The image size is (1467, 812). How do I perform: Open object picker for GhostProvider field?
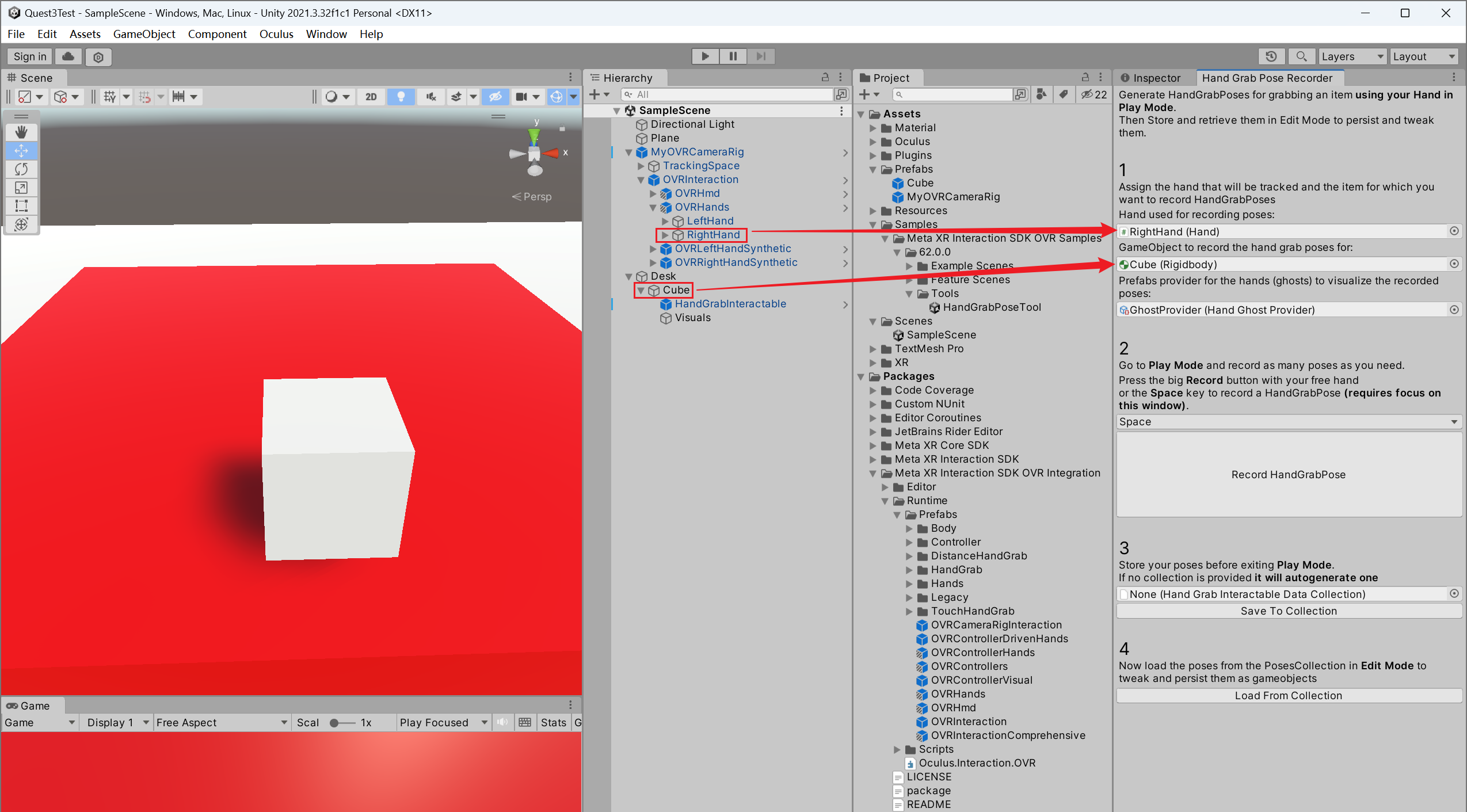(x=1454, y=310)
